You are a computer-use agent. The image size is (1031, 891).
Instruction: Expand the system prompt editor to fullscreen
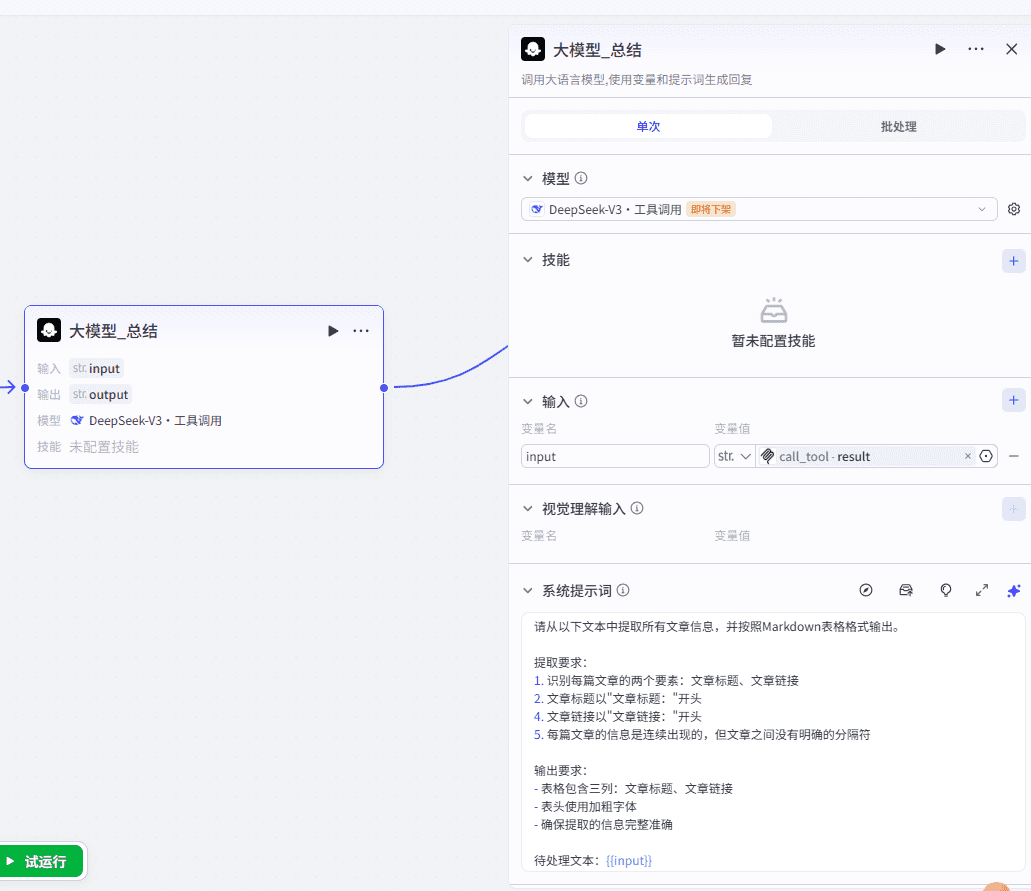pyautogui.click(x=982, y=590)
